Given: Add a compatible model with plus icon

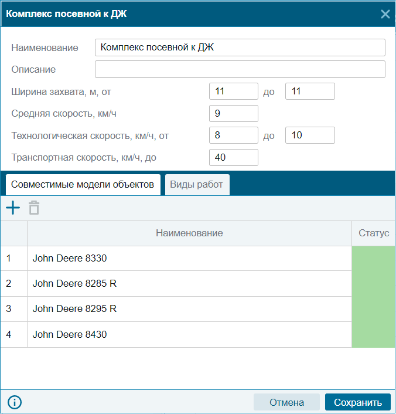Looking at the screenshot, I should point(13,208).
